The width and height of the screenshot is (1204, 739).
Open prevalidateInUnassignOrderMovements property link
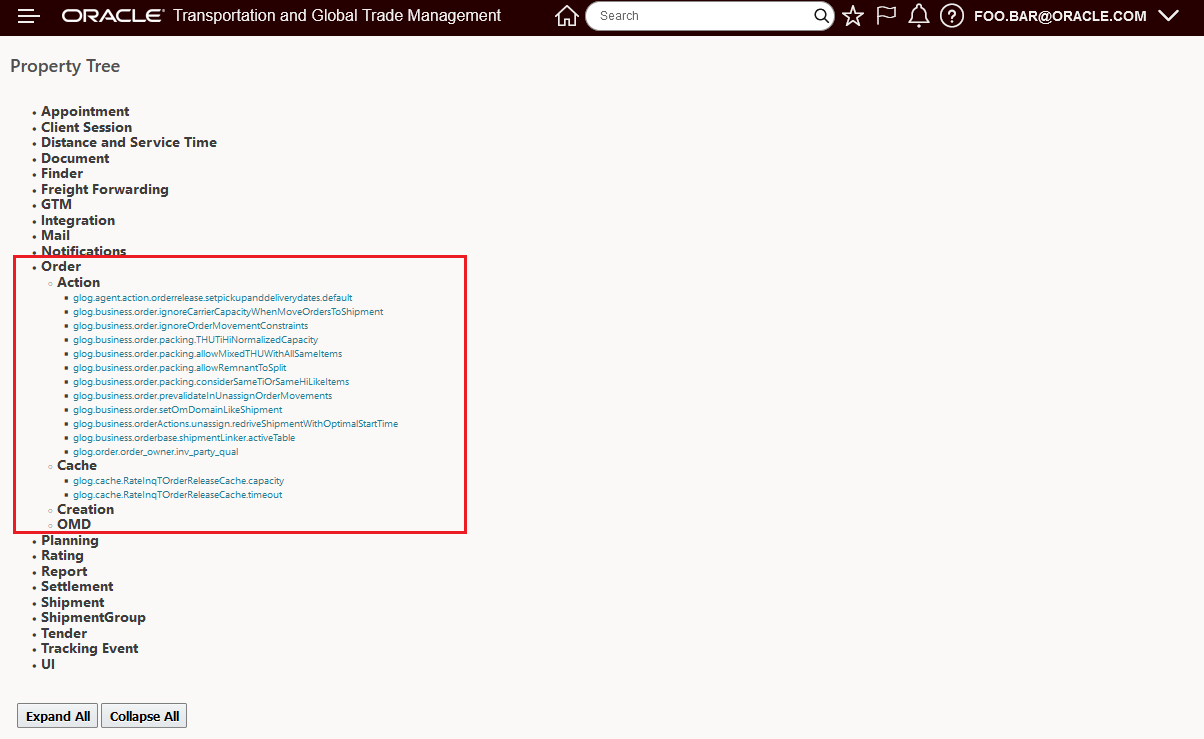tap(202, 396)
